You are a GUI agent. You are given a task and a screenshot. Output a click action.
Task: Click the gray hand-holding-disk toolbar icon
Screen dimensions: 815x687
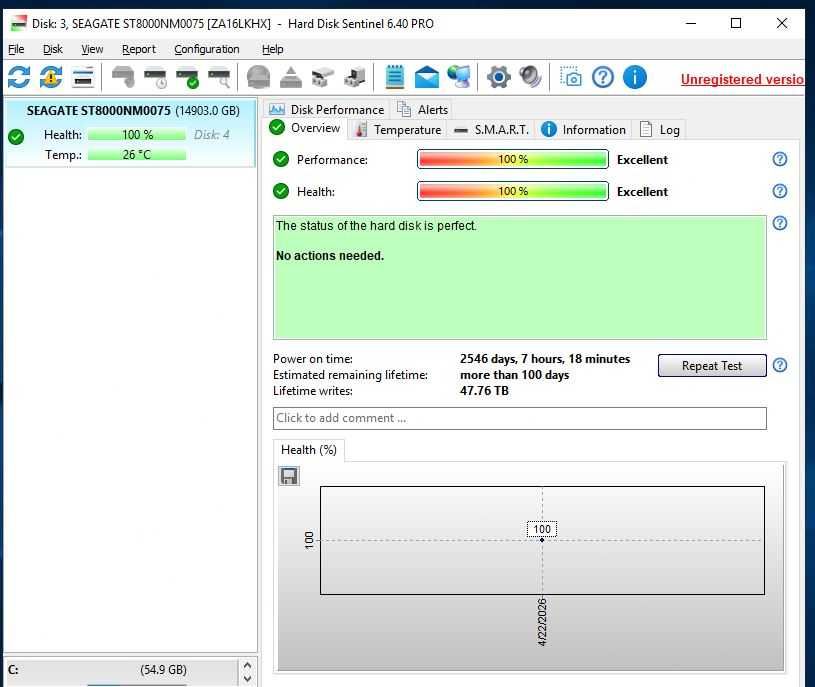click(123, 77)
